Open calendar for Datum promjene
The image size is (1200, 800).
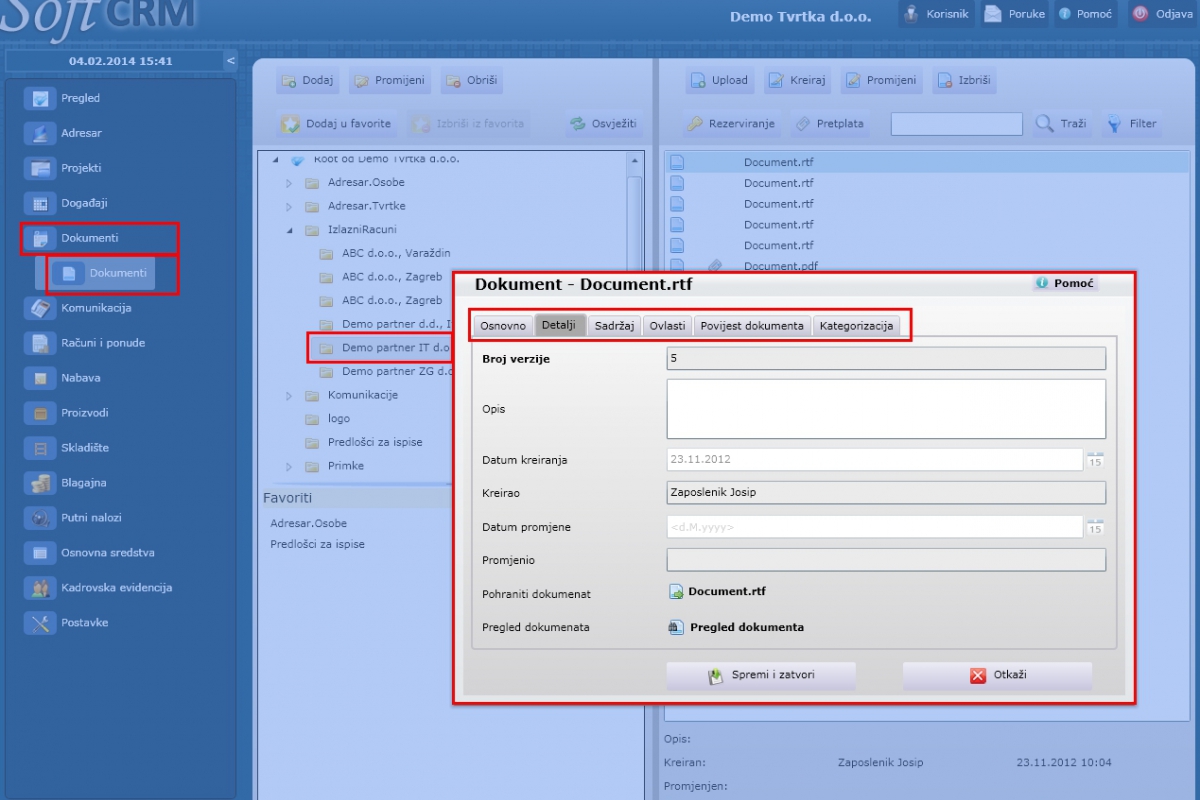(1095, 527)
